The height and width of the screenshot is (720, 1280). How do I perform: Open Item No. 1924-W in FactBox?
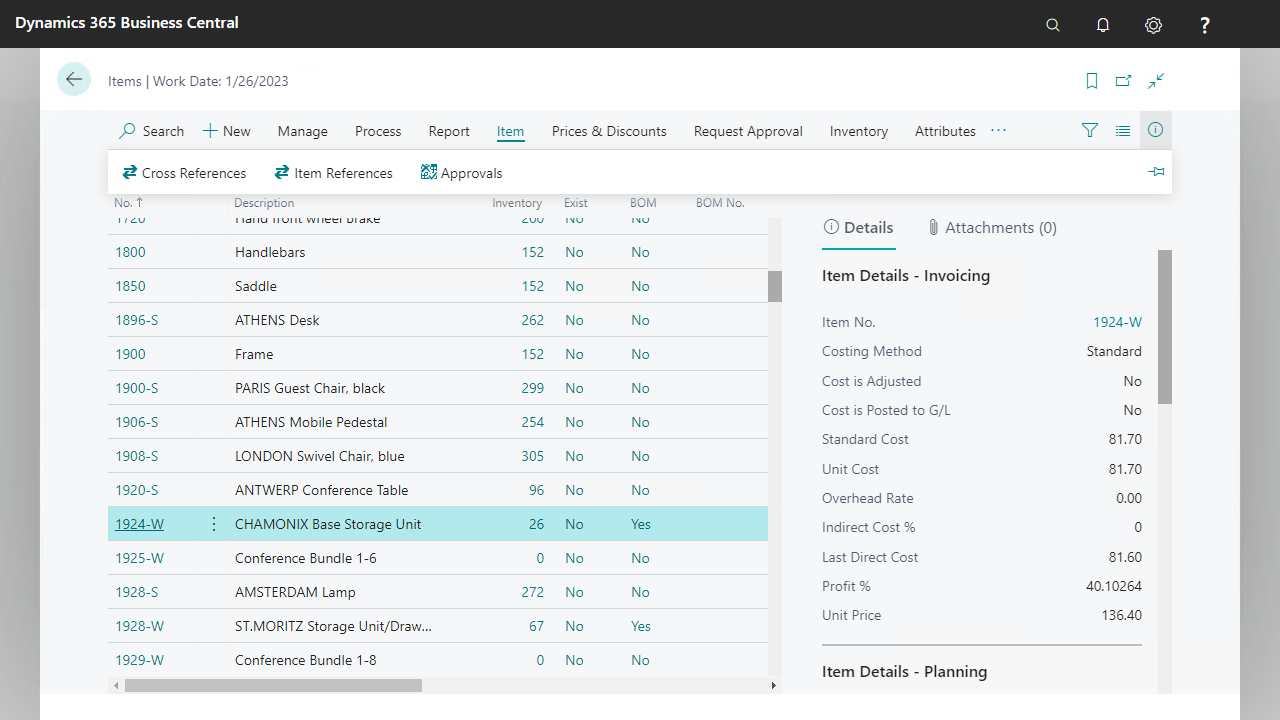(1117, 322)
